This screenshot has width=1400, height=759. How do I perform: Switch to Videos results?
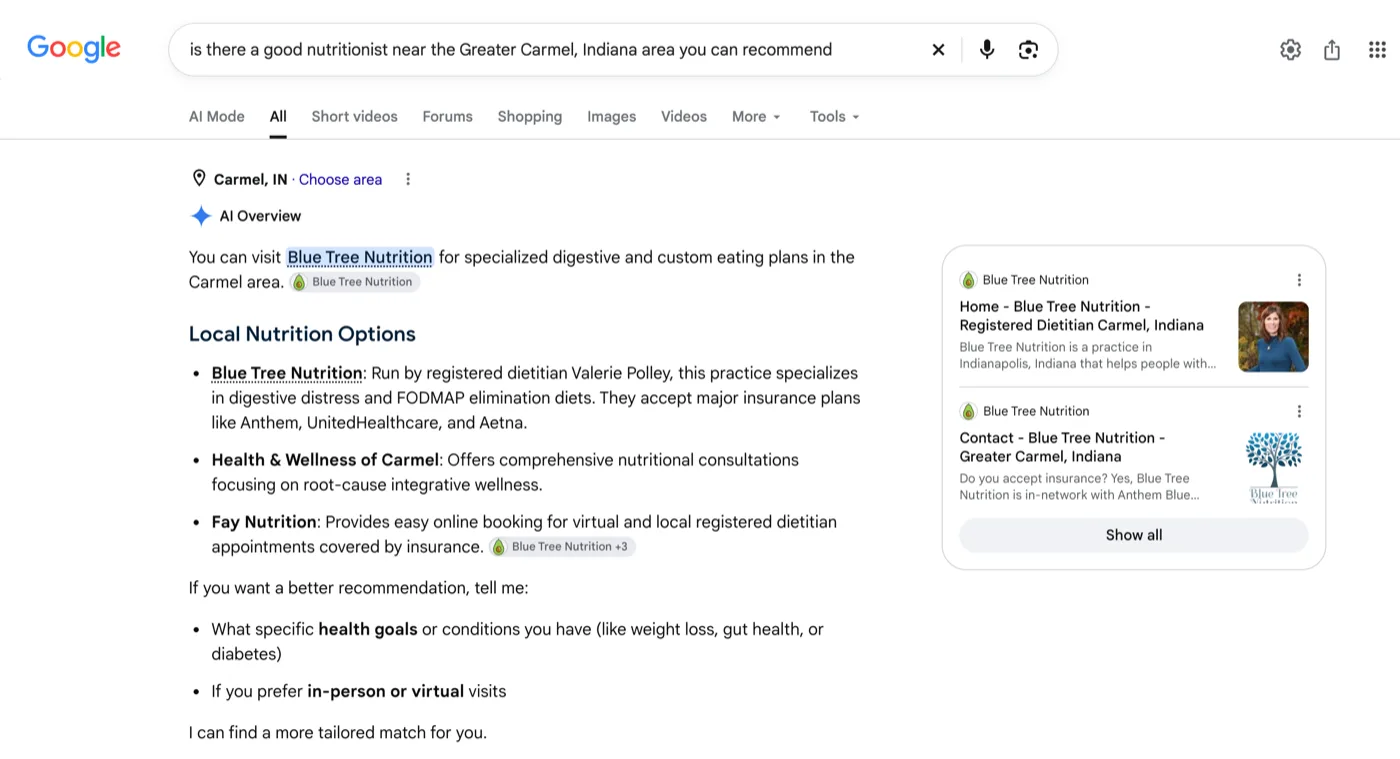click(684, 116)
